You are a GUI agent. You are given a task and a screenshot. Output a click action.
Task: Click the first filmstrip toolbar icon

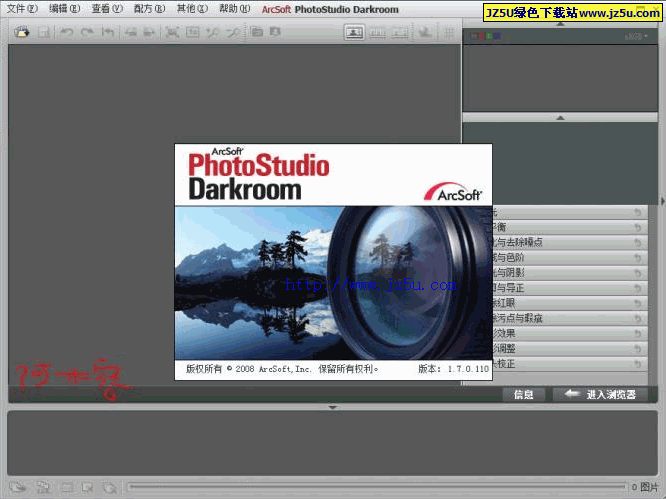[18, 488]
